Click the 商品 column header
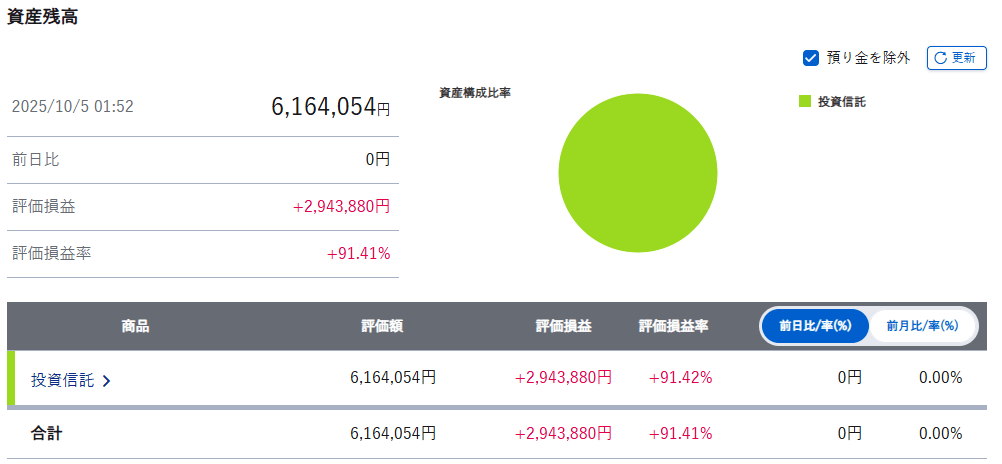Screen dimensions: 1002x464 pos(135,326)
